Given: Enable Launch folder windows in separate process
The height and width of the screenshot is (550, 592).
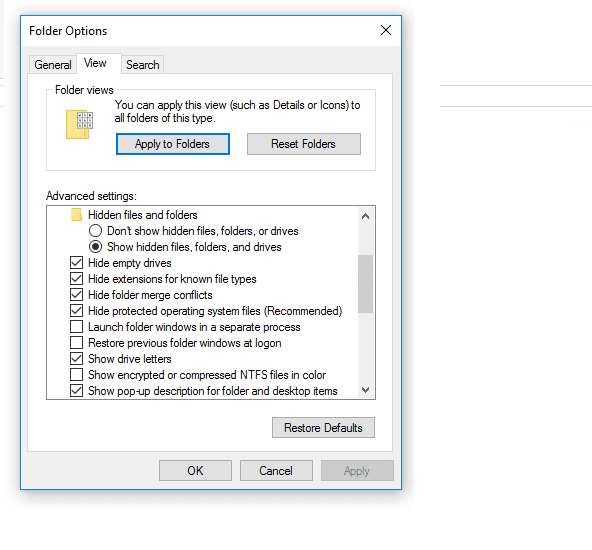Looking at the screenshot, I should coord(77,327).
